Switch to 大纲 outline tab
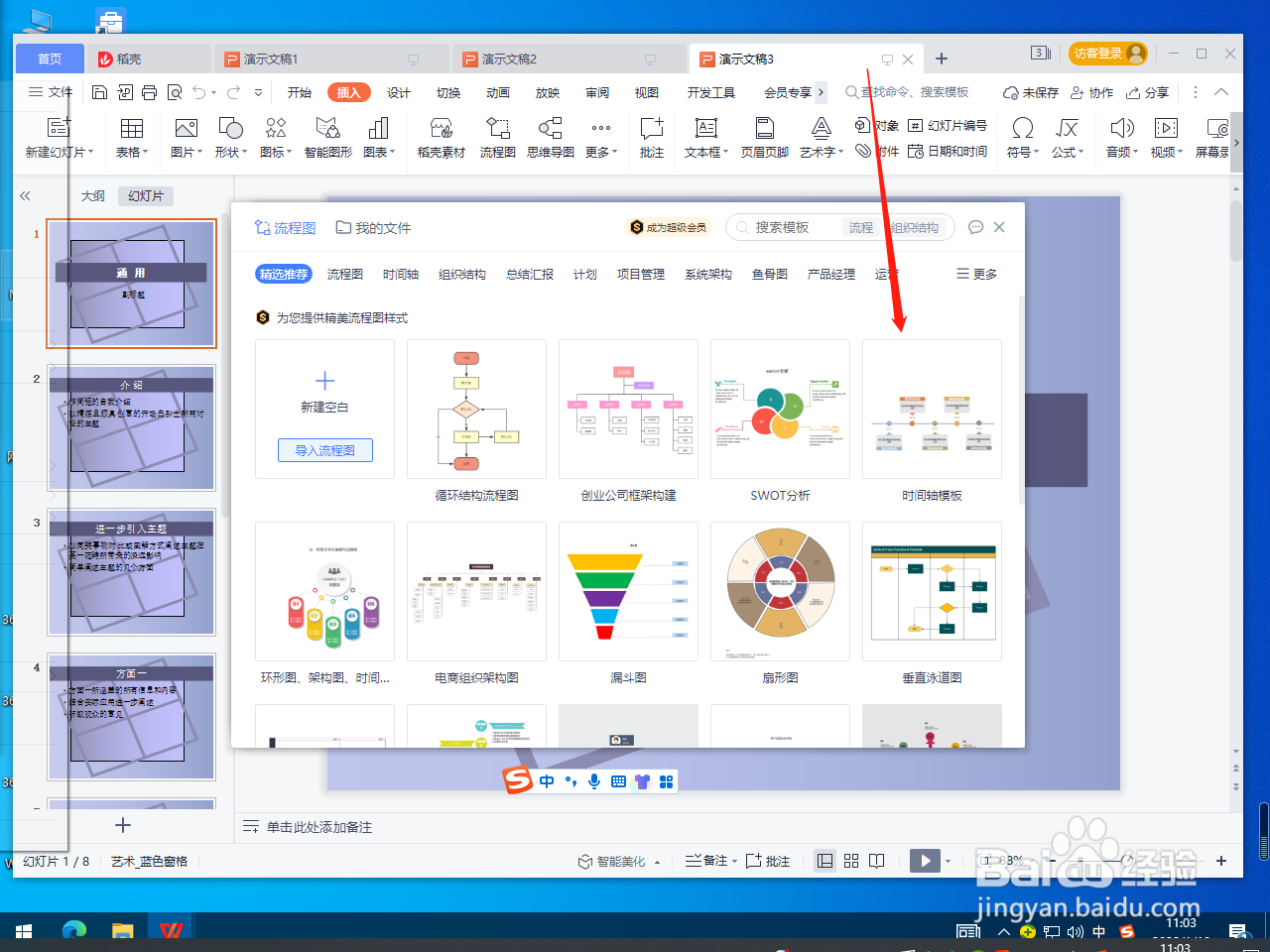The width and height of the screenshot is (1270, 952). [x=92, y=196]
